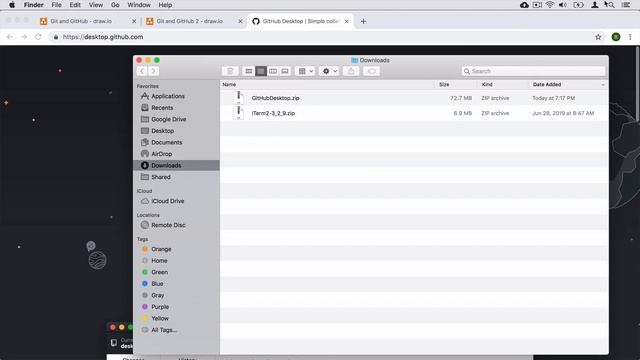Open Spotlight search in menu bar
640x360 pixels.
click(x=611, y=5)
